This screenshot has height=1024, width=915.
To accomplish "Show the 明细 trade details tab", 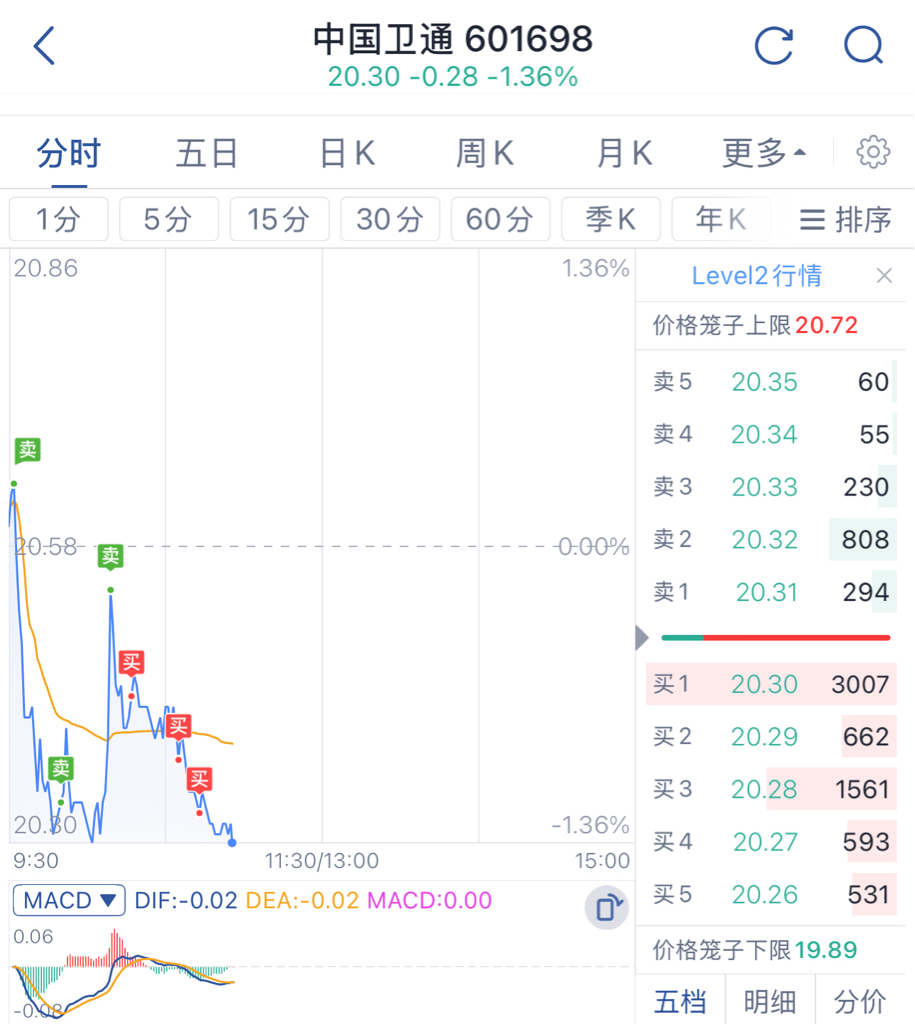I will (770, 1000).
